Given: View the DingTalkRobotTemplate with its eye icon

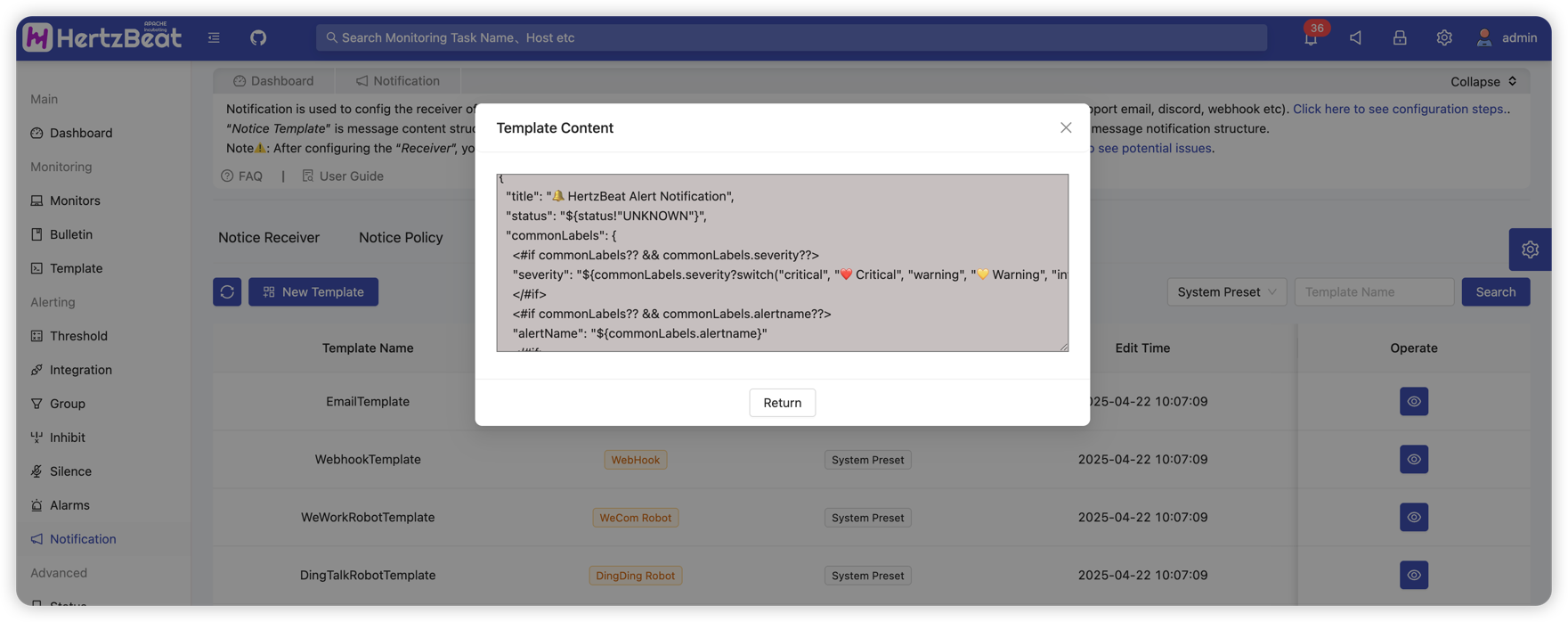Looking at the screenshot, I should [1413, 576].
